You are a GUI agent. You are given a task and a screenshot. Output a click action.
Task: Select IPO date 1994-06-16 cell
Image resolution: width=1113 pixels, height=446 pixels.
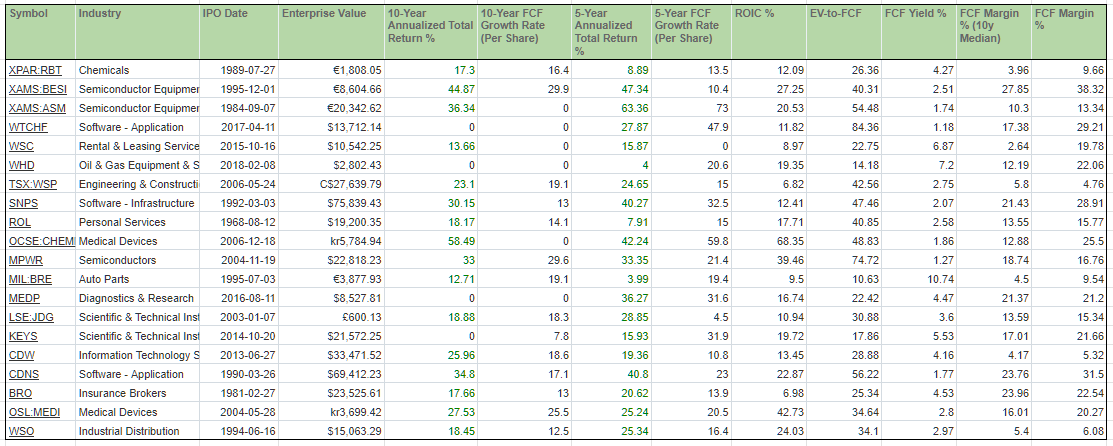(238, 431)
